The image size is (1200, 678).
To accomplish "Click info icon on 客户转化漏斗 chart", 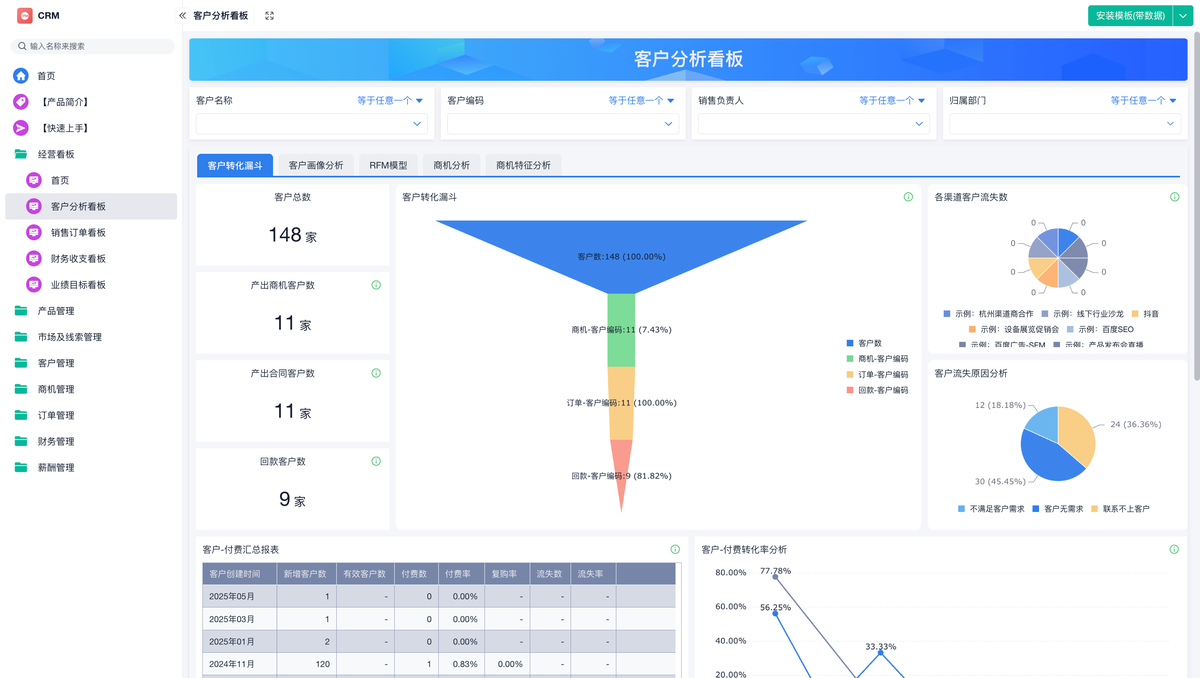I will coord(908,197).
